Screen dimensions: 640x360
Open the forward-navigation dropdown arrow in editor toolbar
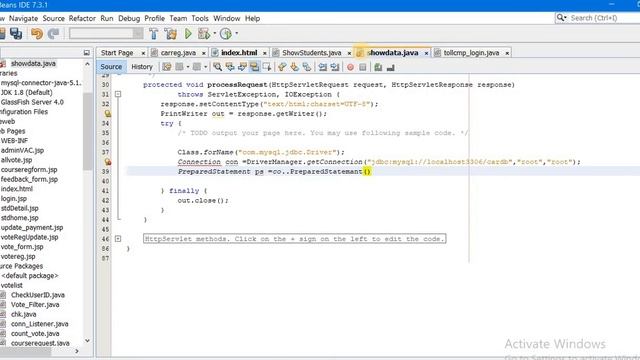pos(206,67)
